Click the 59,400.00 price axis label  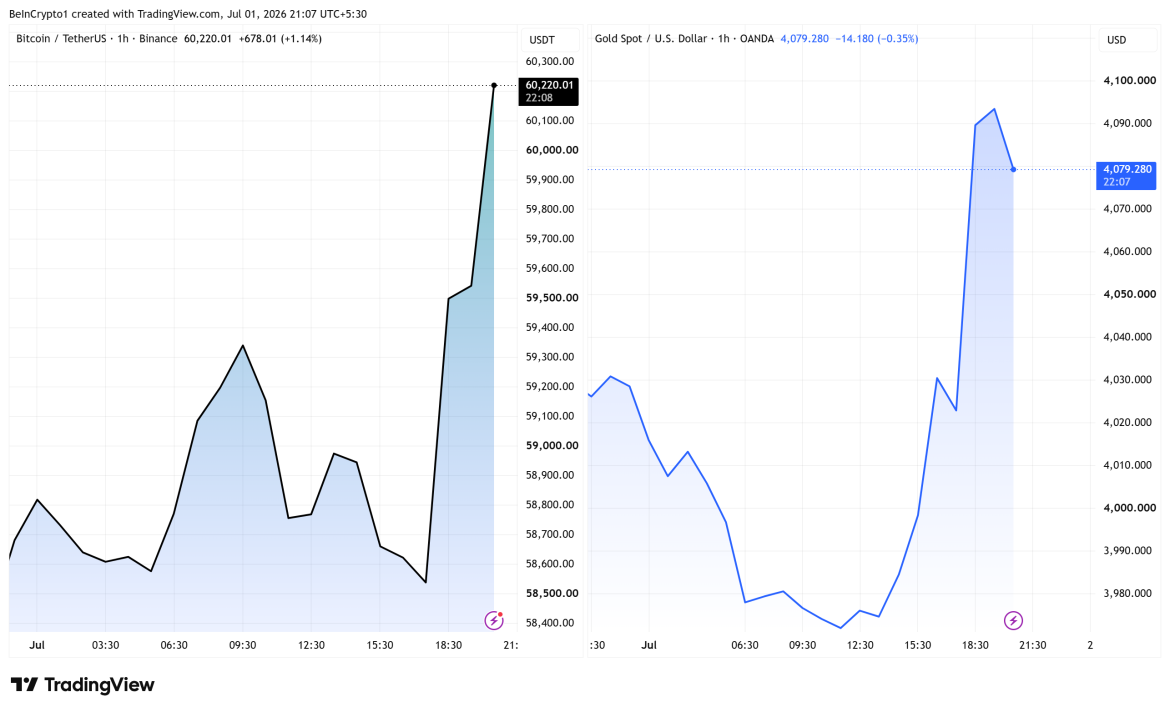(x=550, y=327)
